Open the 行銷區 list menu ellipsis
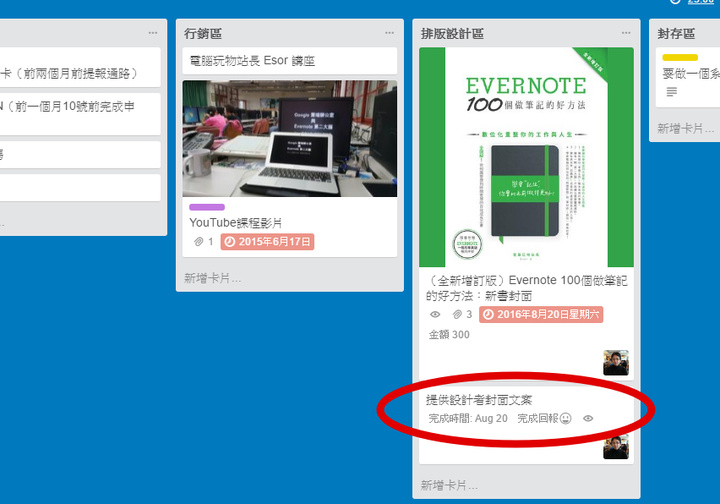The width and height of the screenshot is (720, 504). pyautogui.click(x=389, y=33)
